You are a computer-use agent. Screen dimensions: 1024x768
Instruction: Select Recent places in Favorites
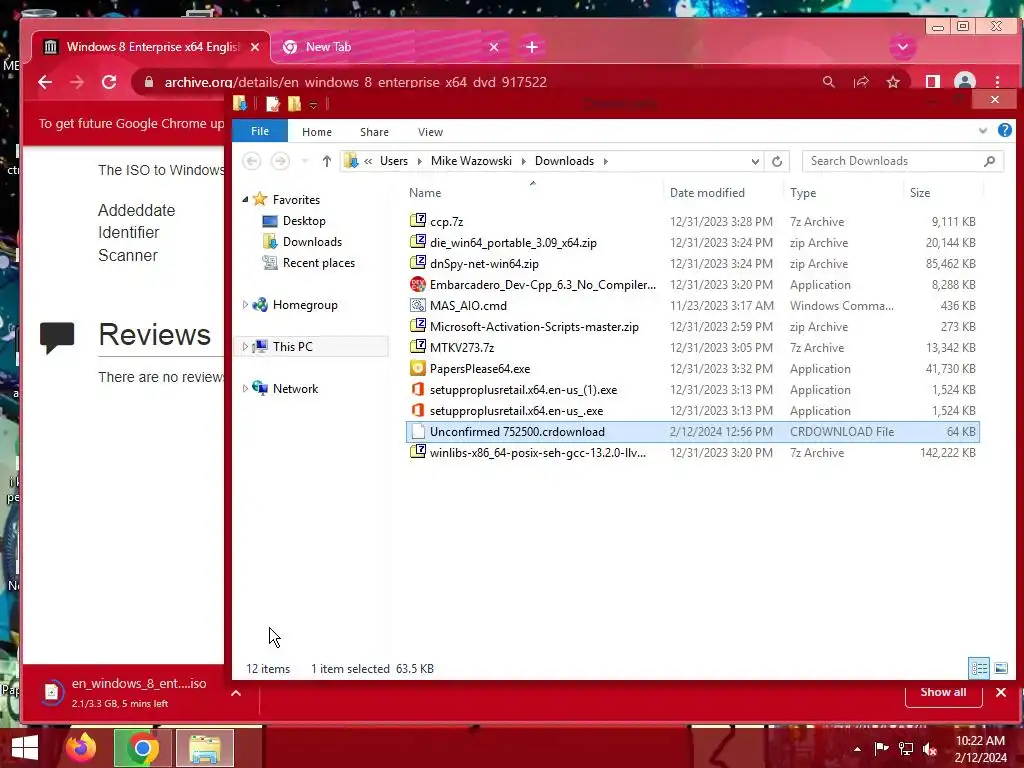(x=319, y=263)
